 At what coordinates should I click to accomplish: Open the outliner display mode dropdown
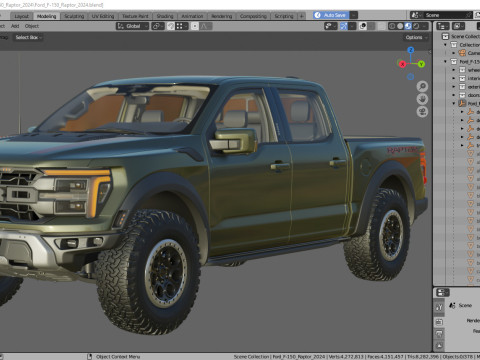[x=443, y=26]
